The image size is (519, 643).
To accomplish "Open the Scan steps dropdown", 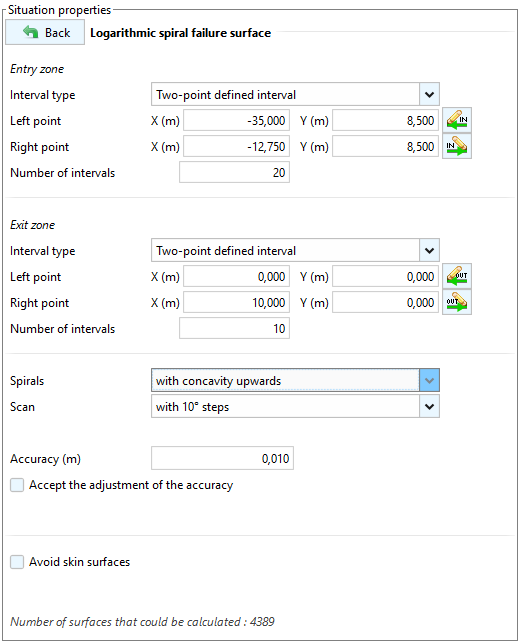I will pyautogui.click(x=295, y=406).
